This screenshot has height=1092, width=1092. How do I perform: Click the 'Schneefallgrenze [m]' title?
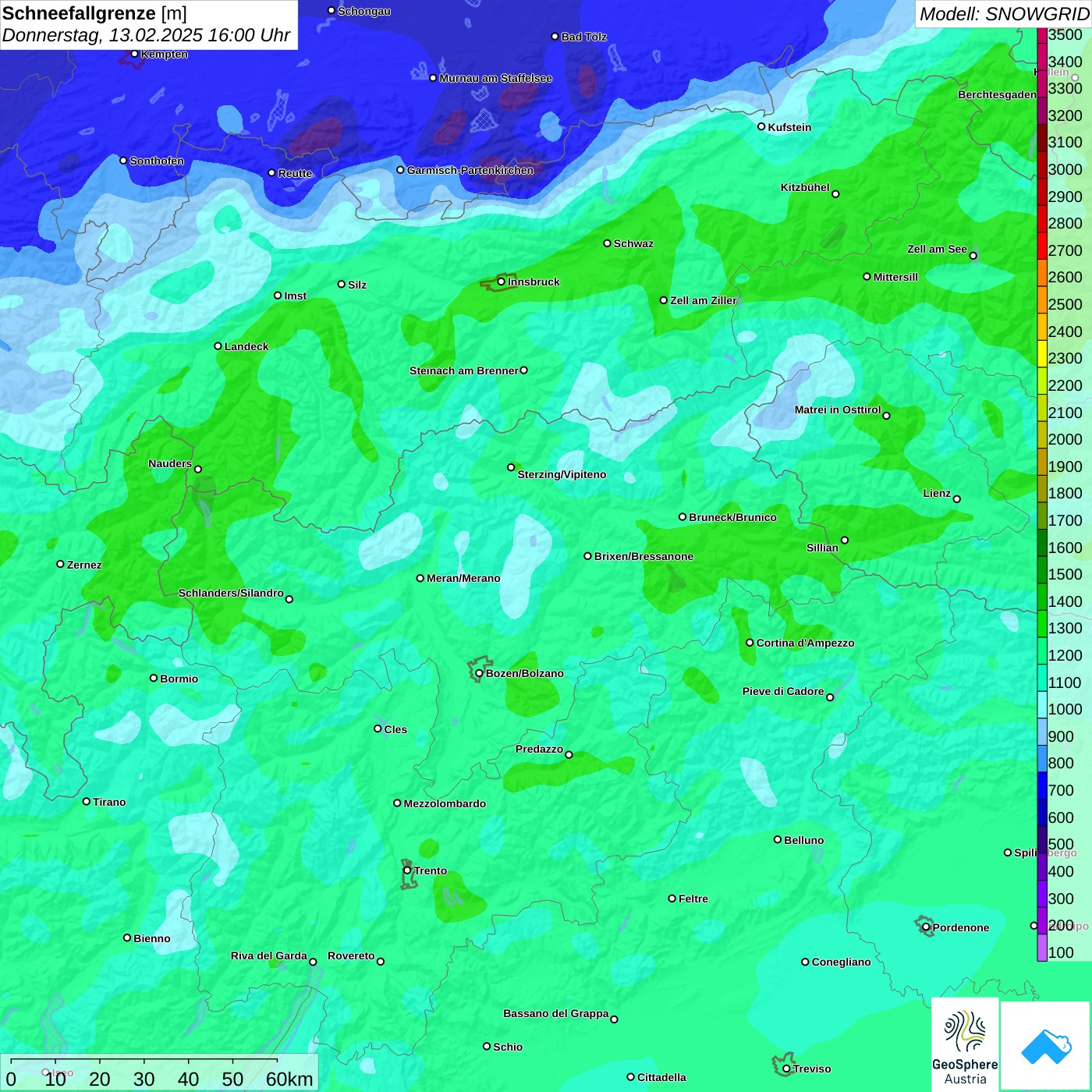click(x=94, y=13)
